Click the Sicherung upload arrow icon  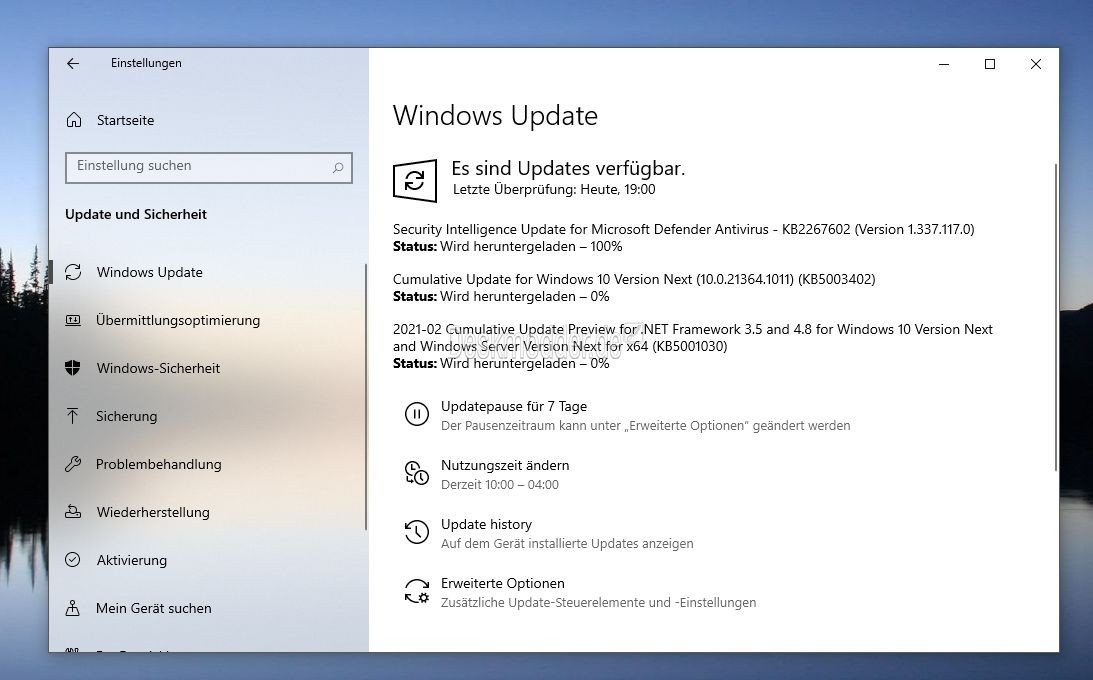(x=73, y=416)
